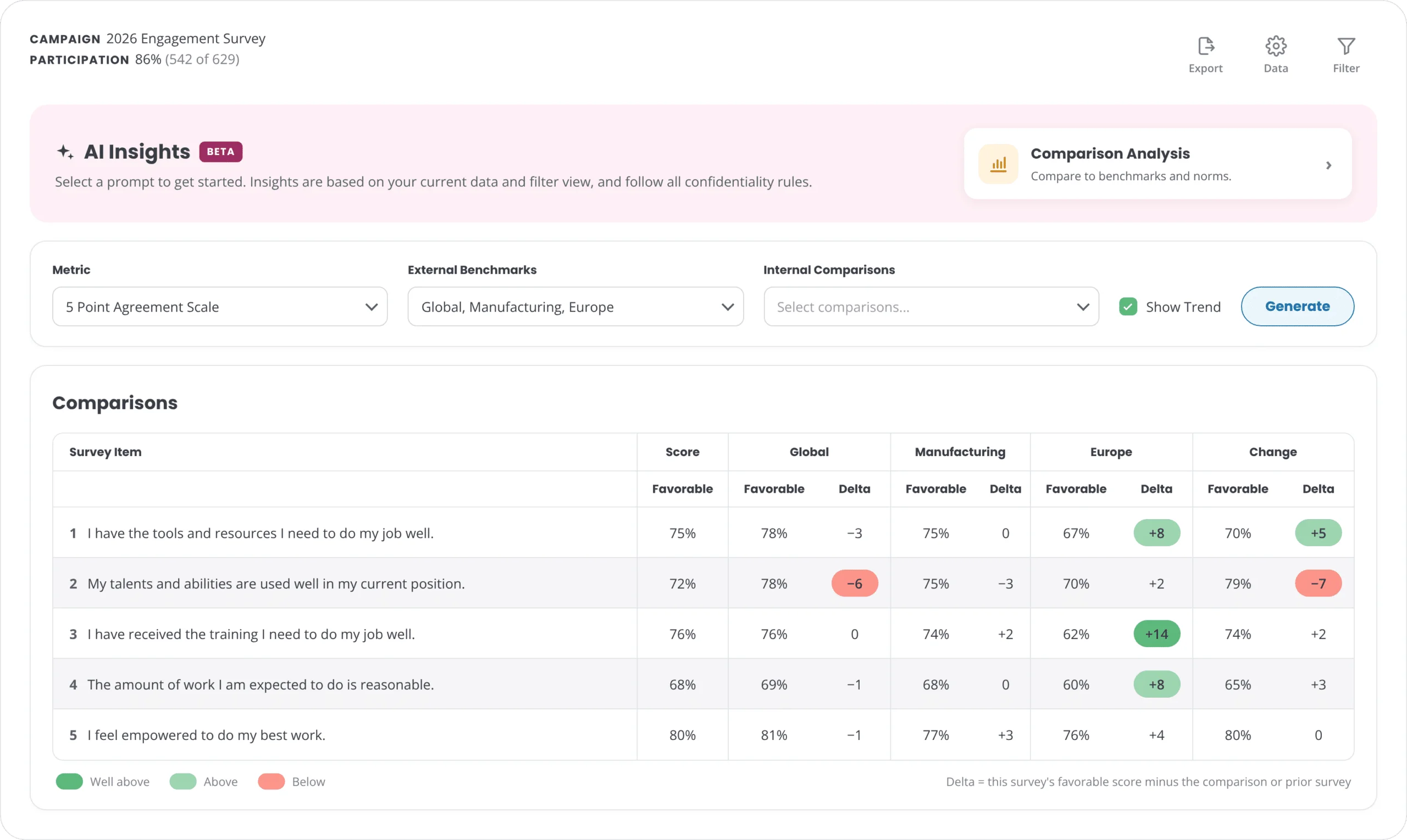Image resolution: width=1407 pixels, height=840 pixels.
Task: Open the Comparison Analysis card
Action: coord(1157,164)
